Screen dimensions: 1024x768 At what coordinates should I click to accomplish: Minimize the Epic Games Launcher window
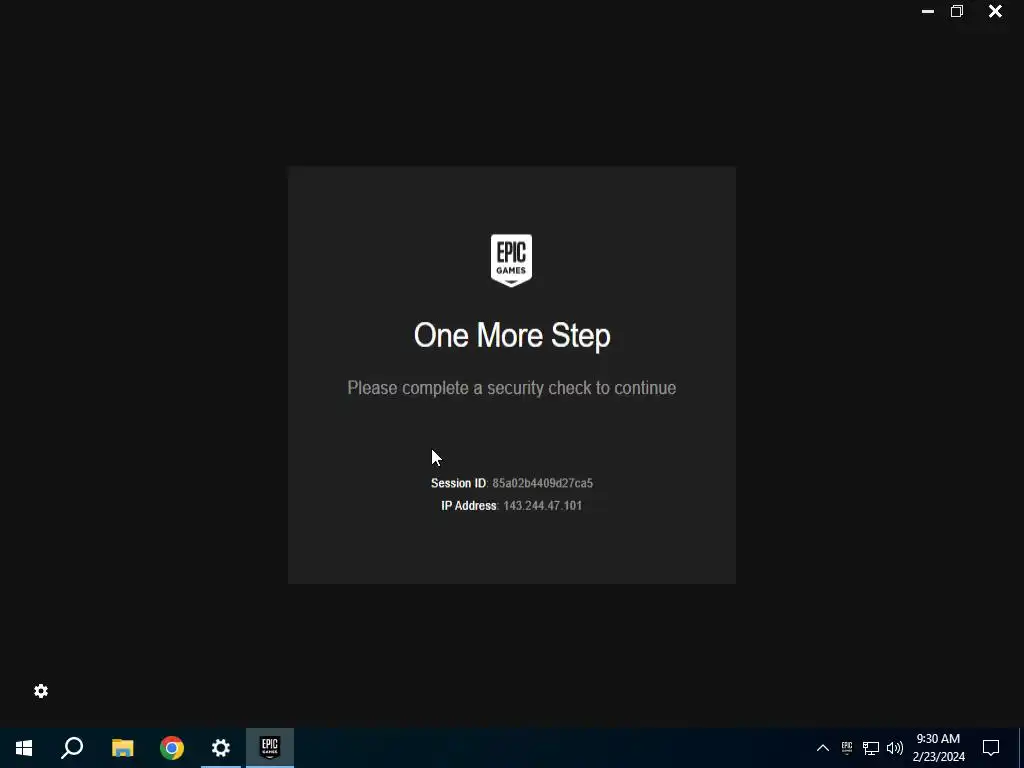(927, 11)
